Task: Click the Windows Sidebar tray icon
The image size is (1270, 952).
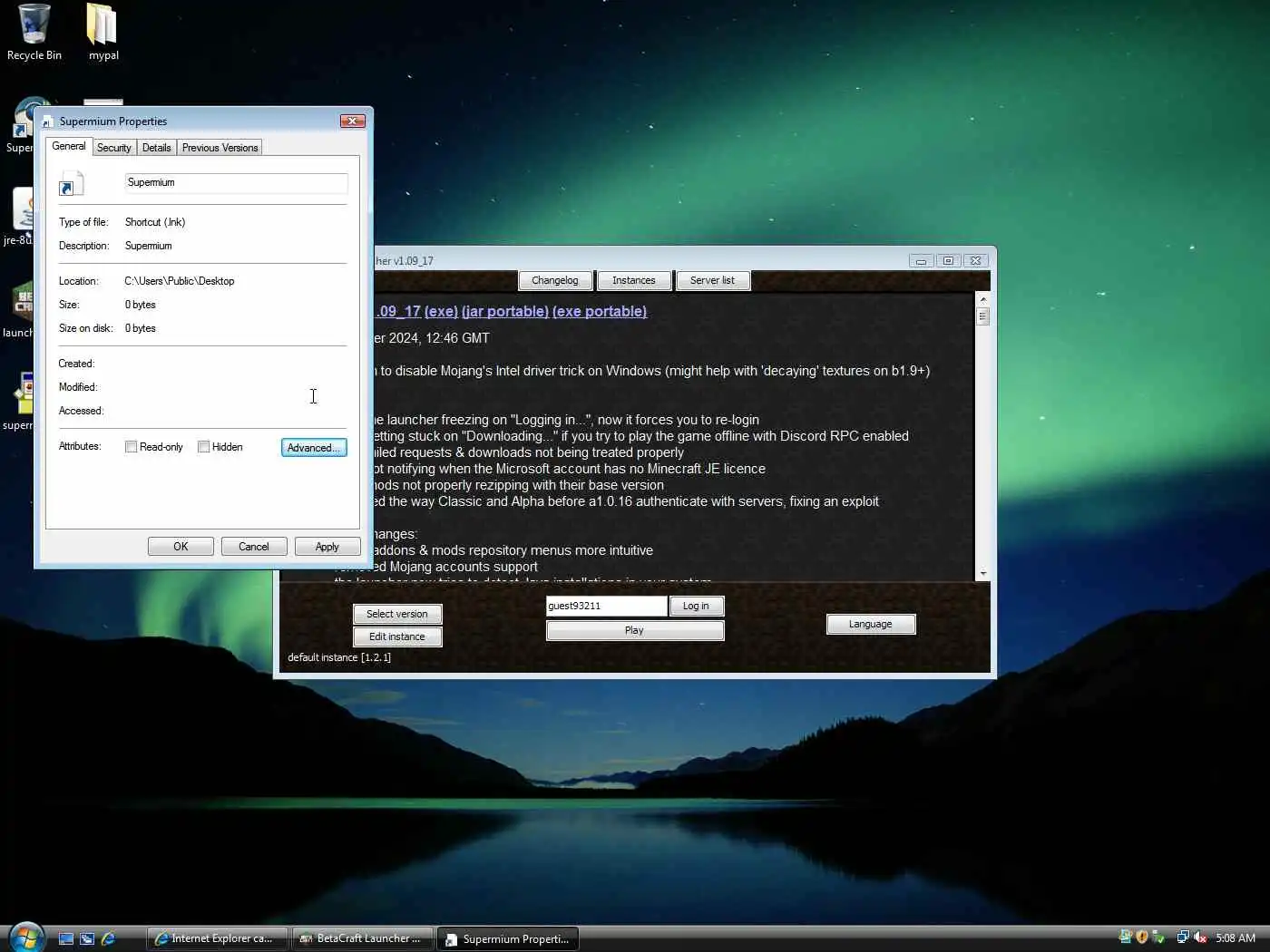Action: click(x=1126, y=937)
